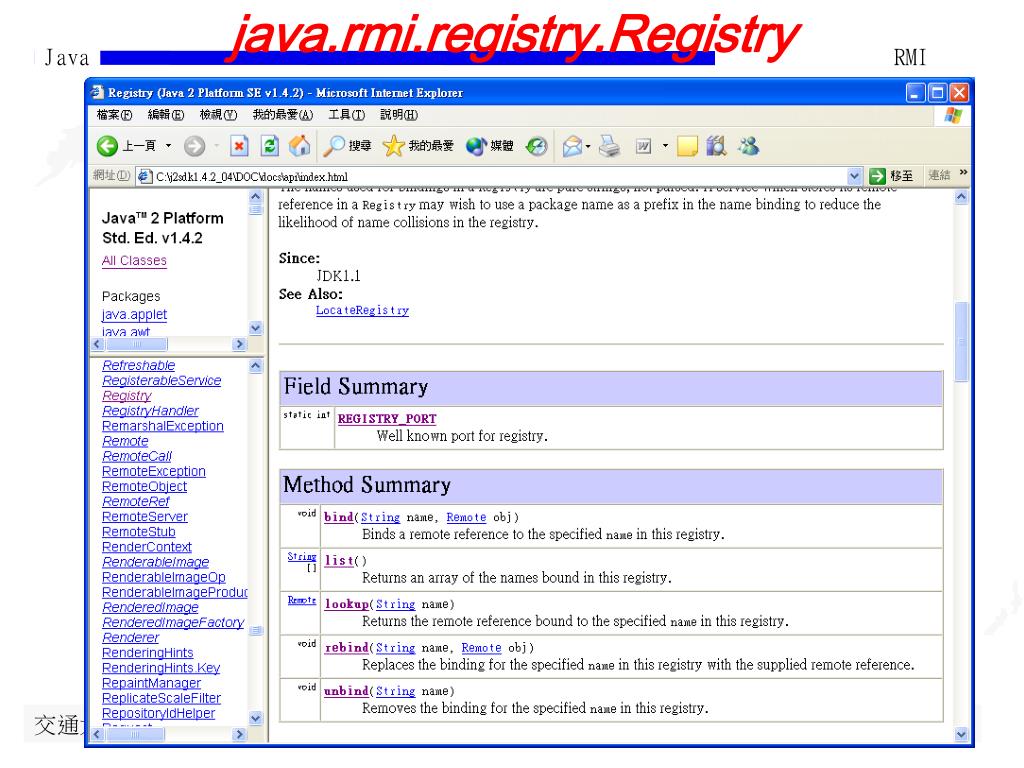Viewport: 1024px width, 768px height.
Task: Click packages frame scroll down arrow
Action: (x=256, y=328)
